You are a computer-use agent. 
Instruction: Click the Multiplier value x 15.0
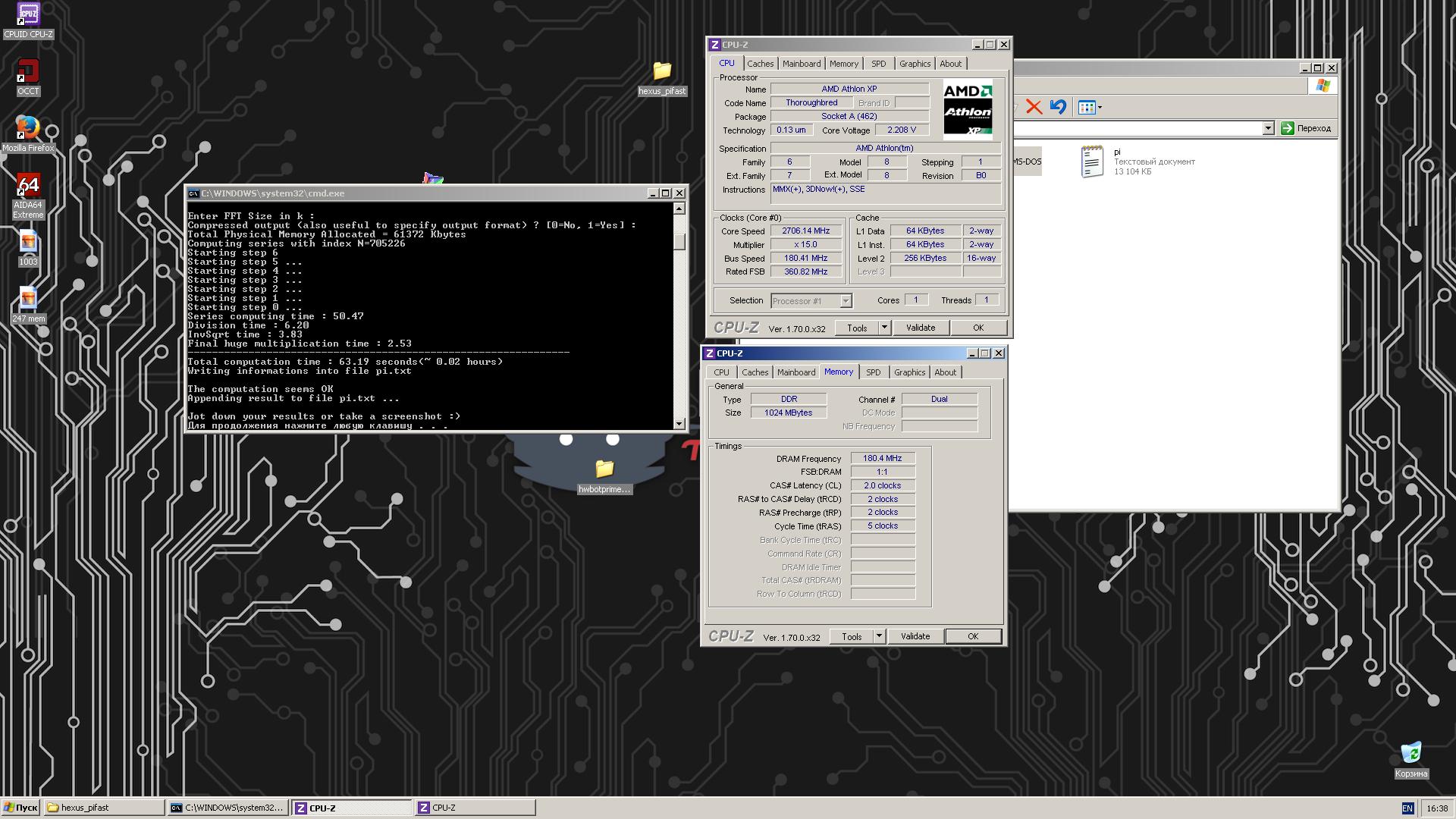coord(806,244)
